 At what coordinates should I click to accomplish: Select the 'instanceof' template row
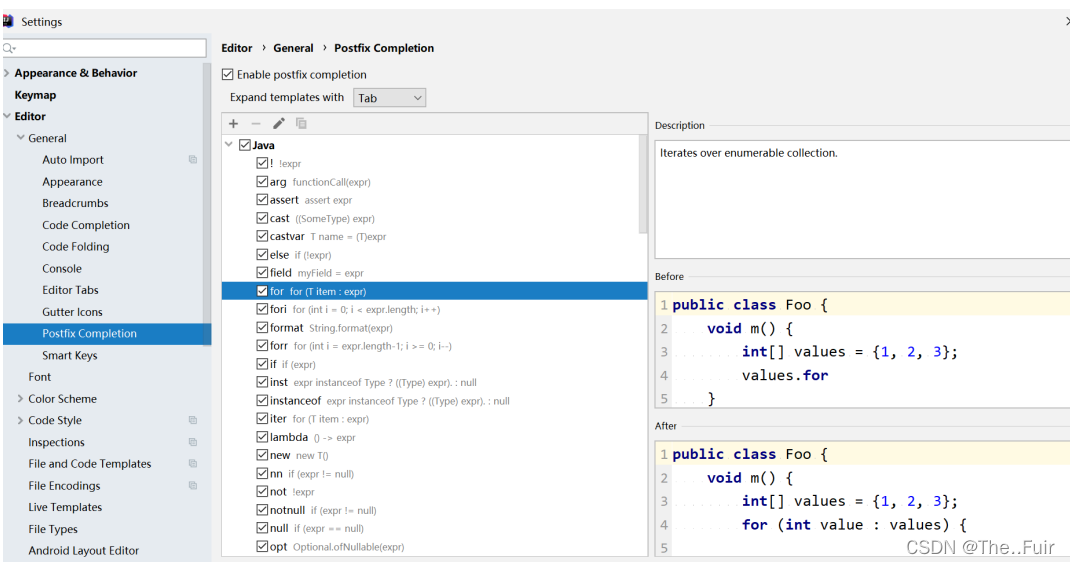tap(435, 401)
